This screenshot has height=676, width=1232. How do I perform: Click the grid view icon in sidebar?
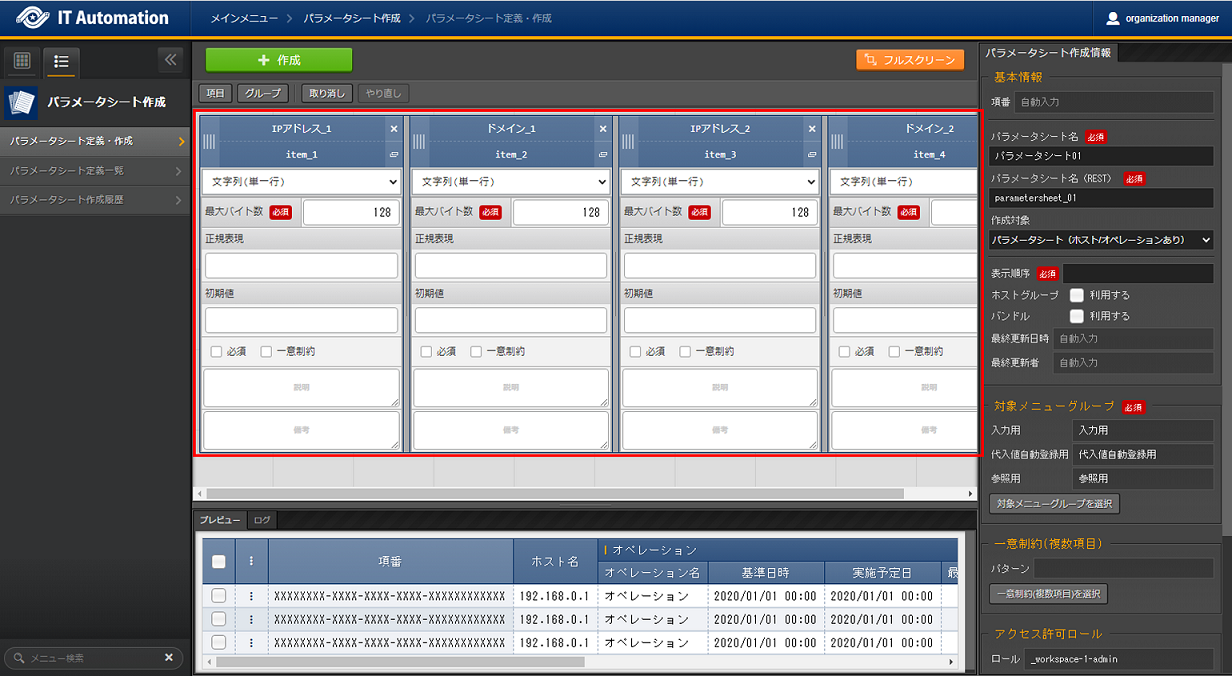(22, 61)
